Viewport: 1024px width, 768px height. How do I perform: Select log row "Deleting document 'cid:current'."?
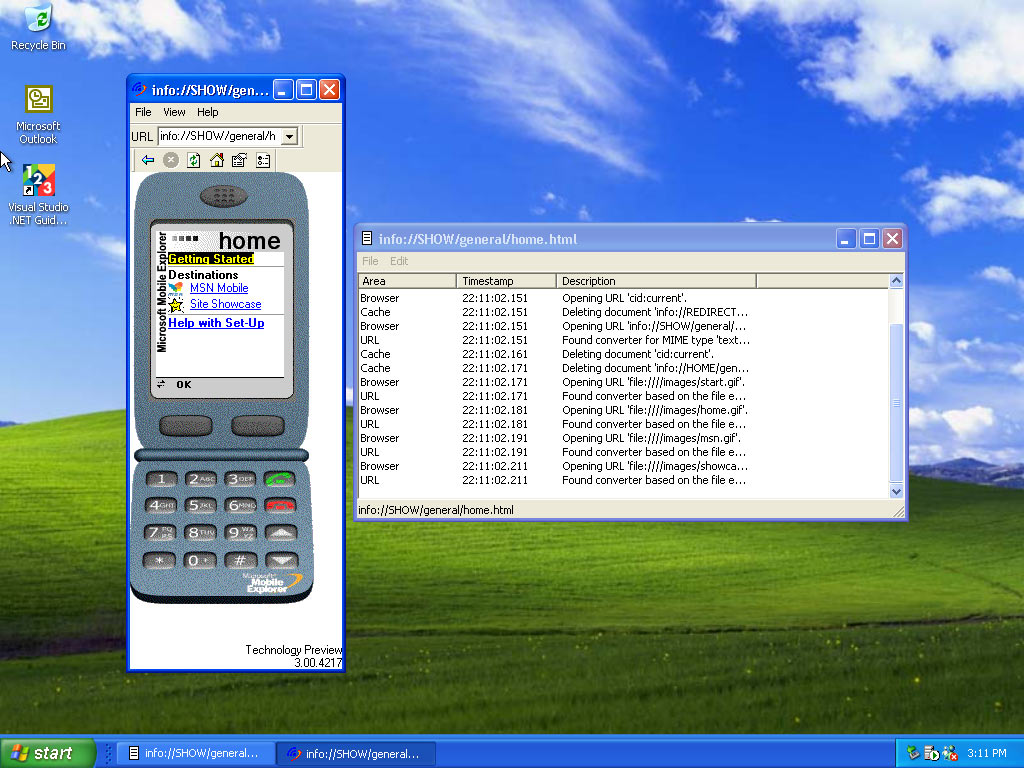pyautogui.click(x=623, y=354)
